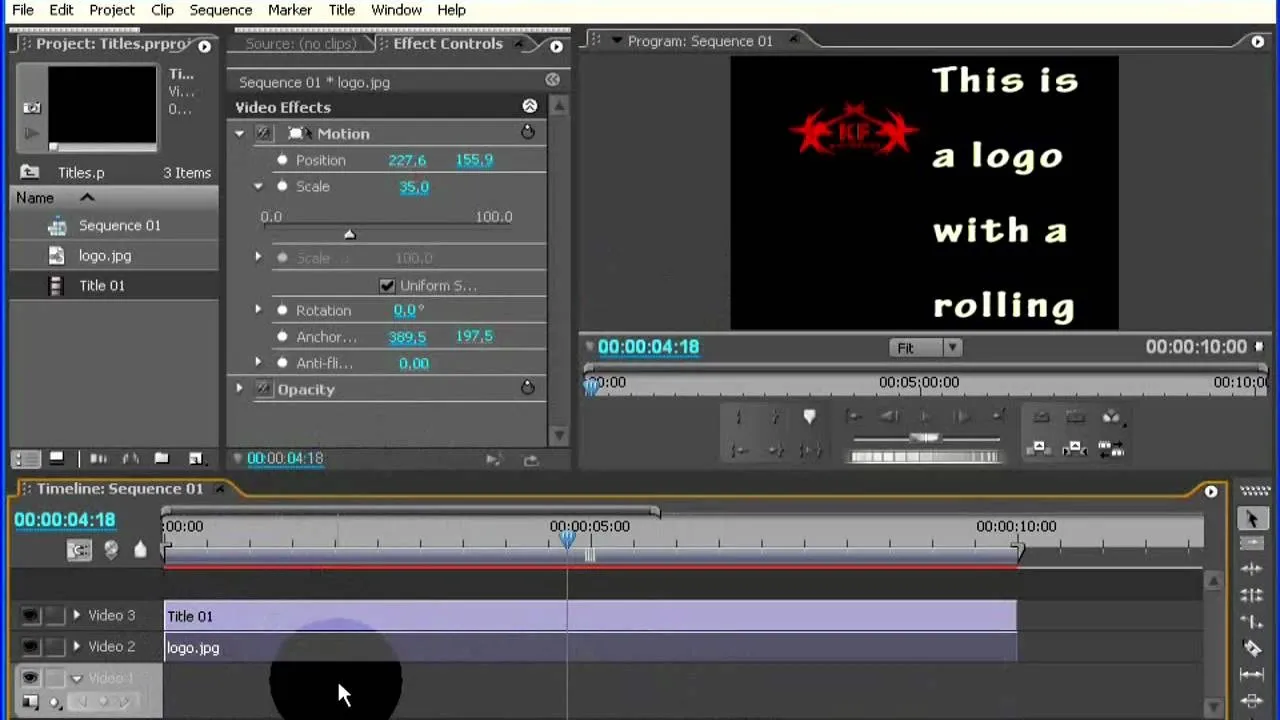Open the Sequence menu
The height and width of the screenshot is (720, 1280).
click(220, 10)
